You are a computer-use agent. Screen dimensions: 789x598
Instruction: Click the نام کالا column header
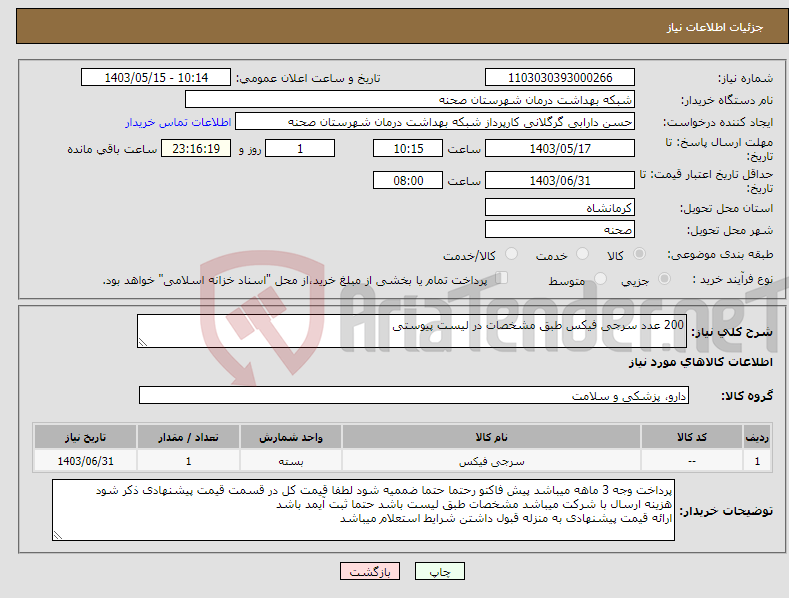click(x=491, y=437)
